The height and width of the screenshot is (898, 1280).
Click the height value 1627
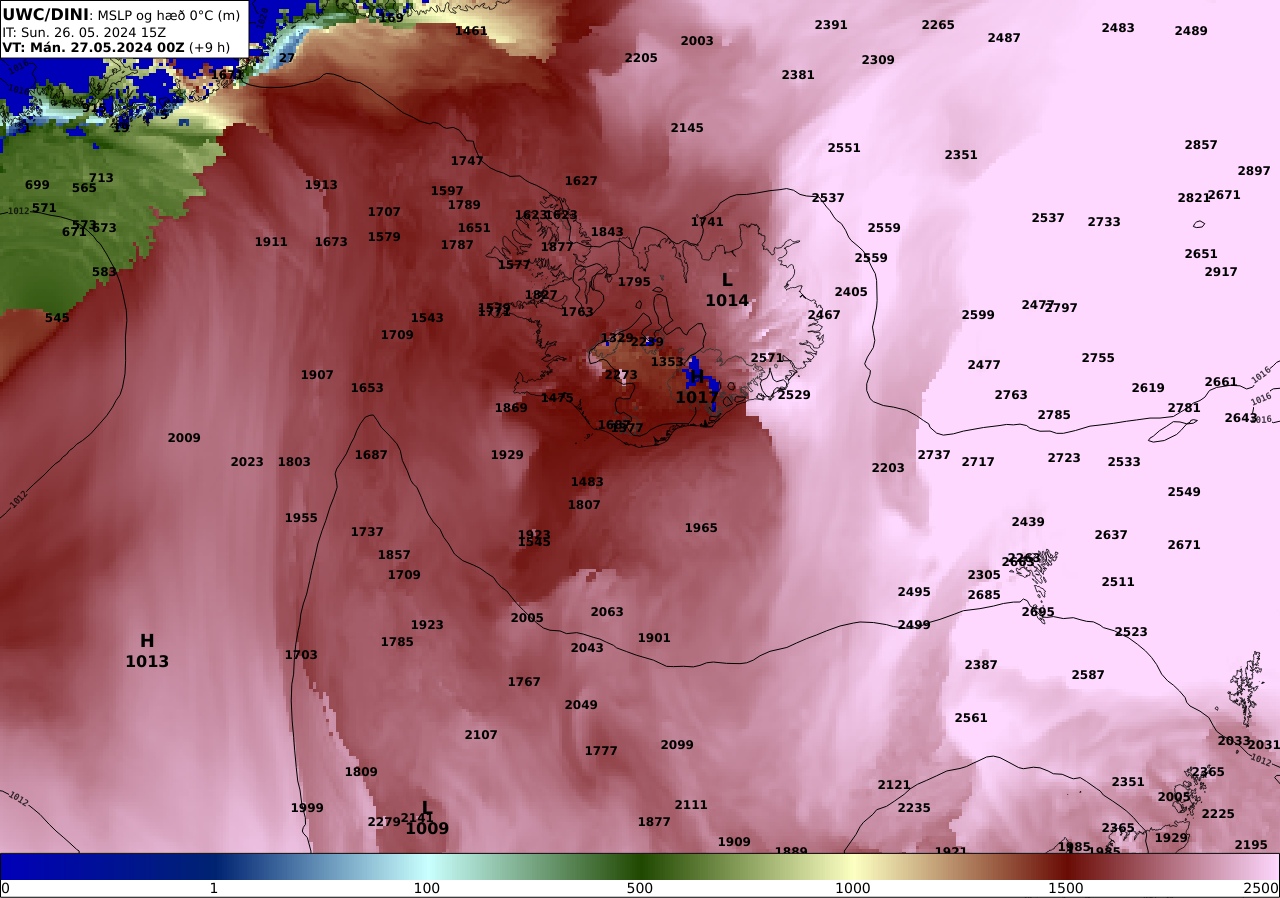click(x=581, y=181)
